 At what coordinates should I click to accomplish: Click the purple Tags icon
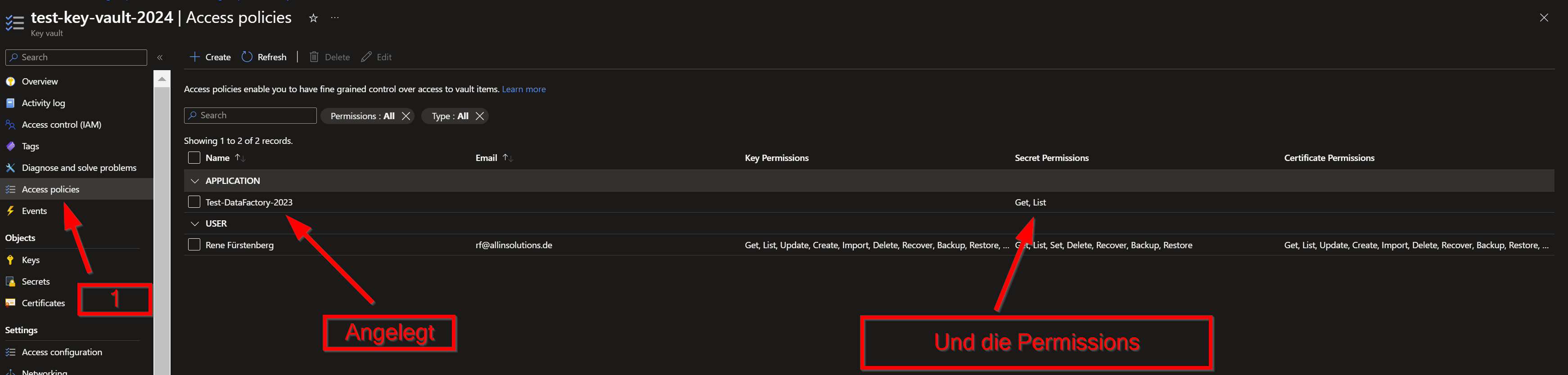10,146
